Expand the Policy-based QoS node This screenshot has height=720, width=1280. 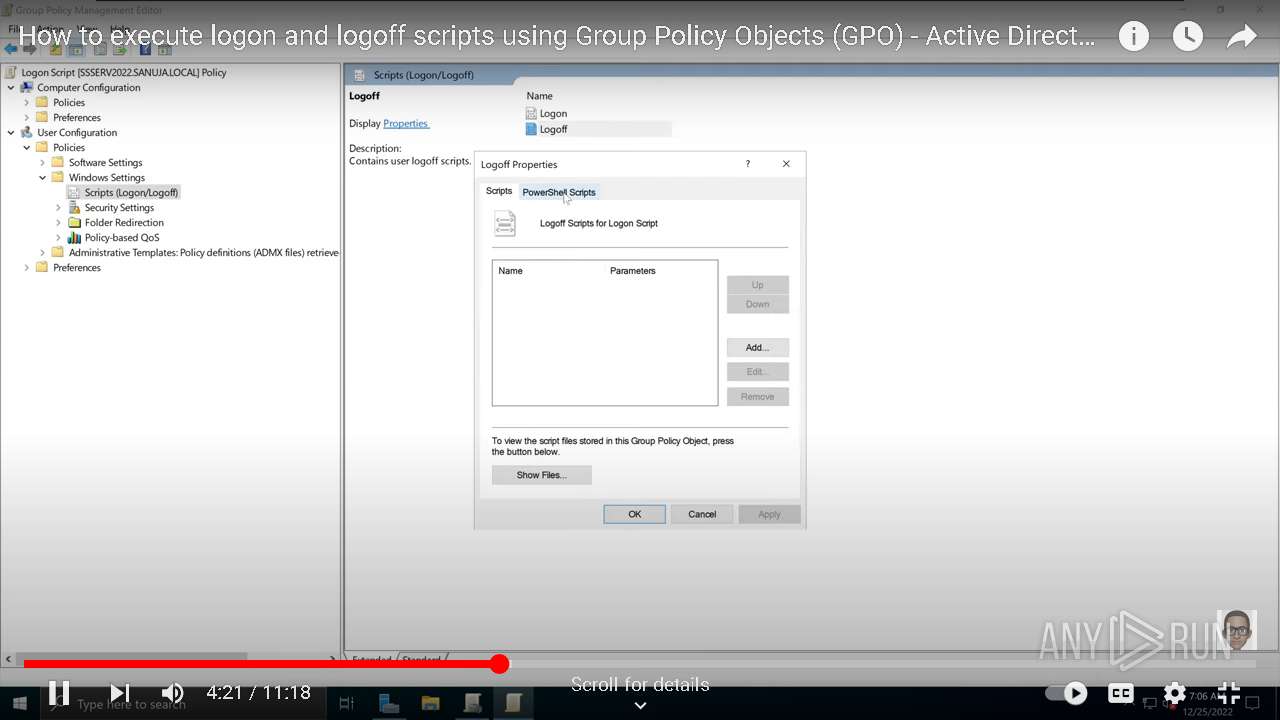(59, 237)
